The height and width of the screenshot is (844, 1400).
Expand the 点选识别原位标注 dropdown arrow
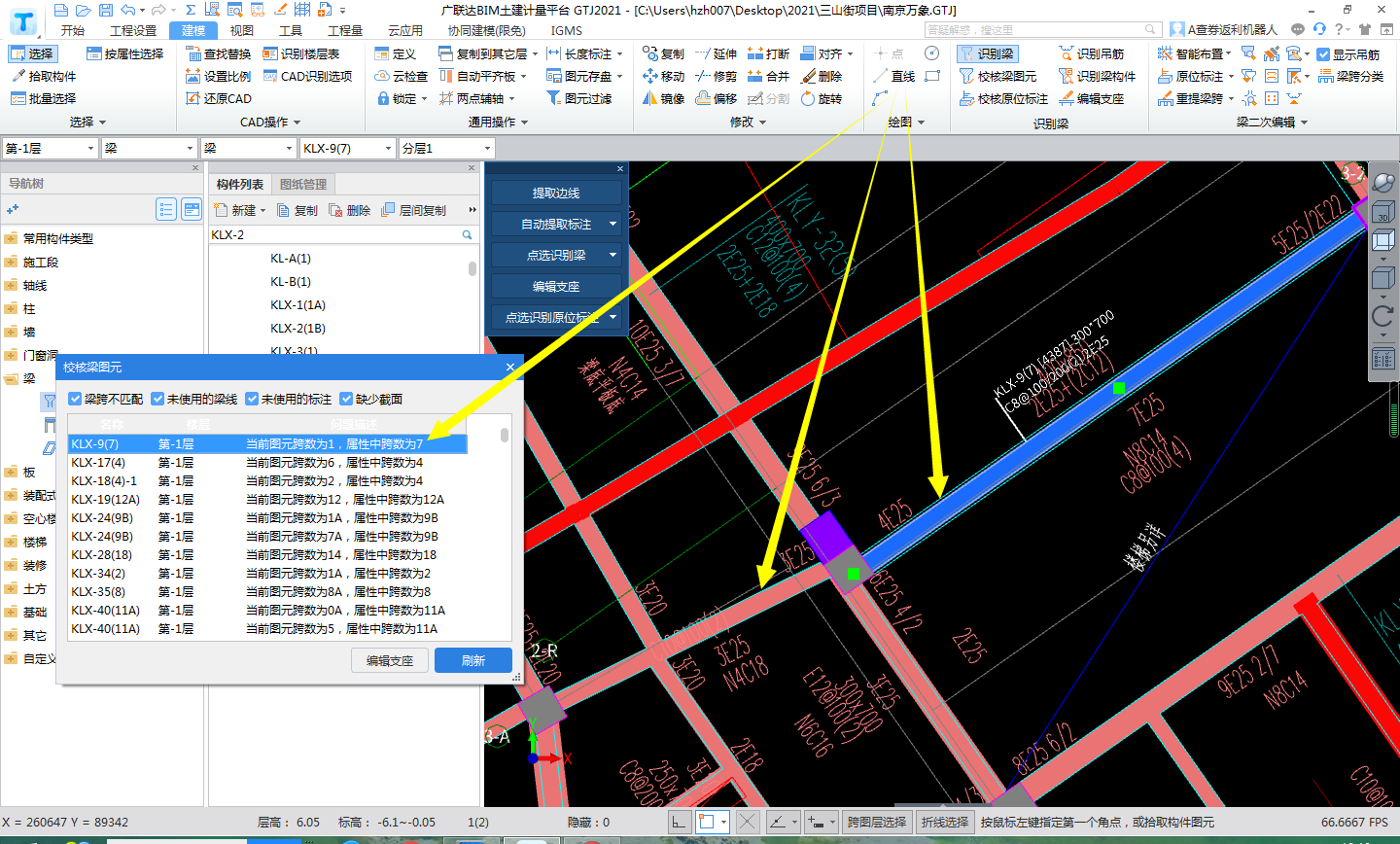(x=612, y=317)
